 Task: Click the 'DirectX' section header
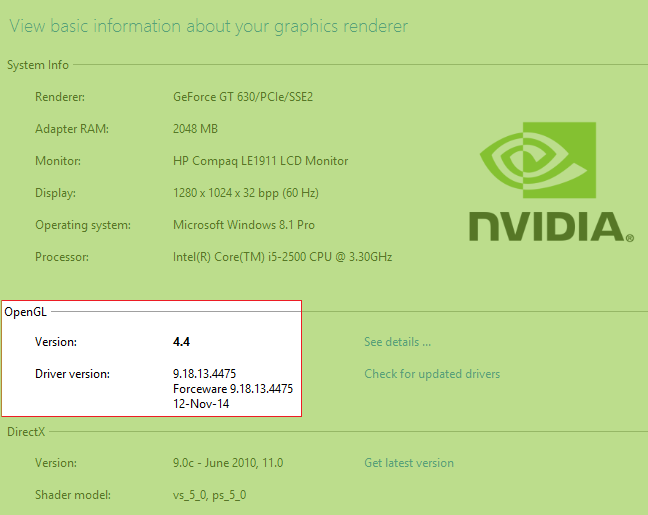[26, 432]
